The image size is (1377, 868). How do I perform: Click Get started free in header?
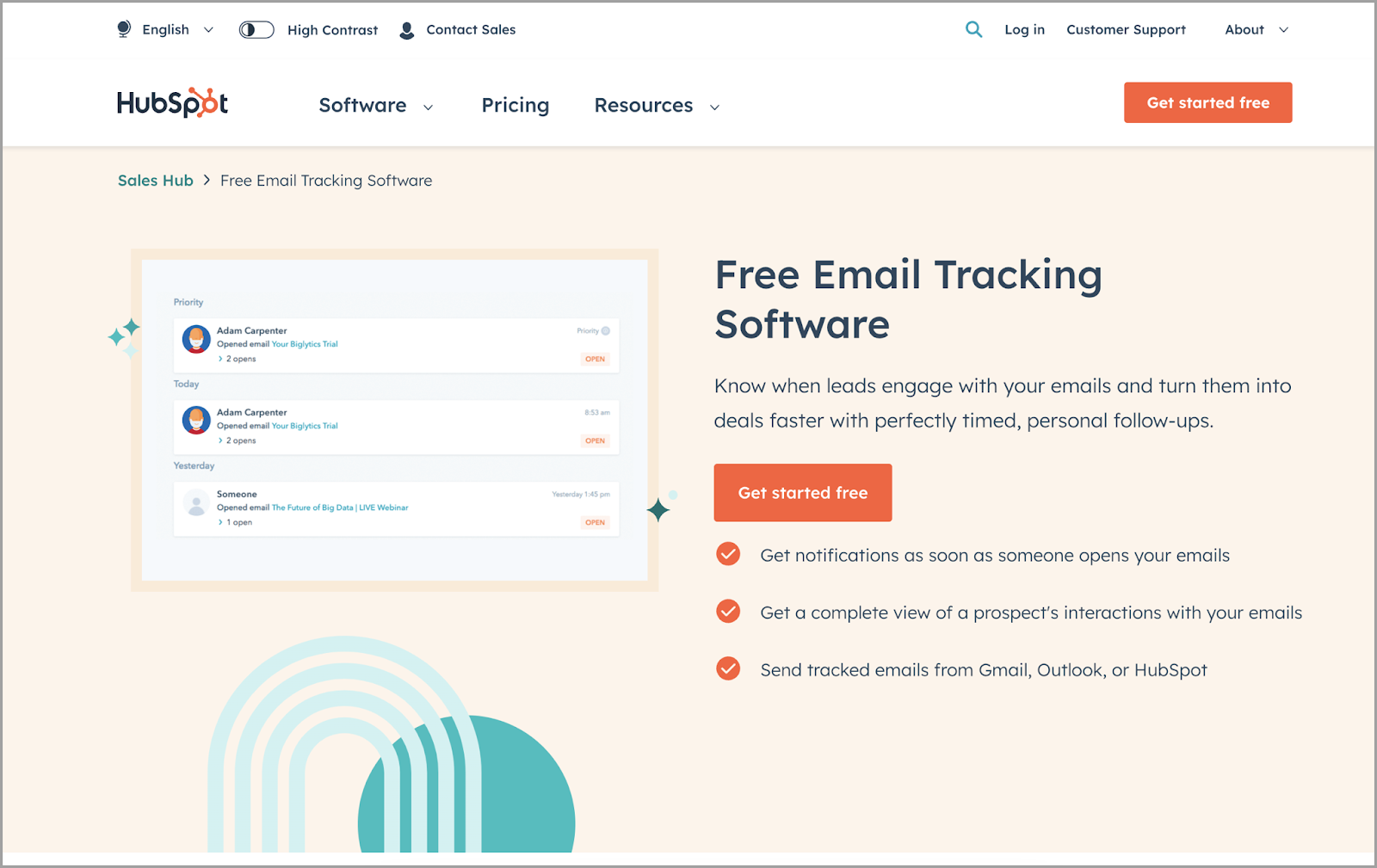(x=1207, y=102)
